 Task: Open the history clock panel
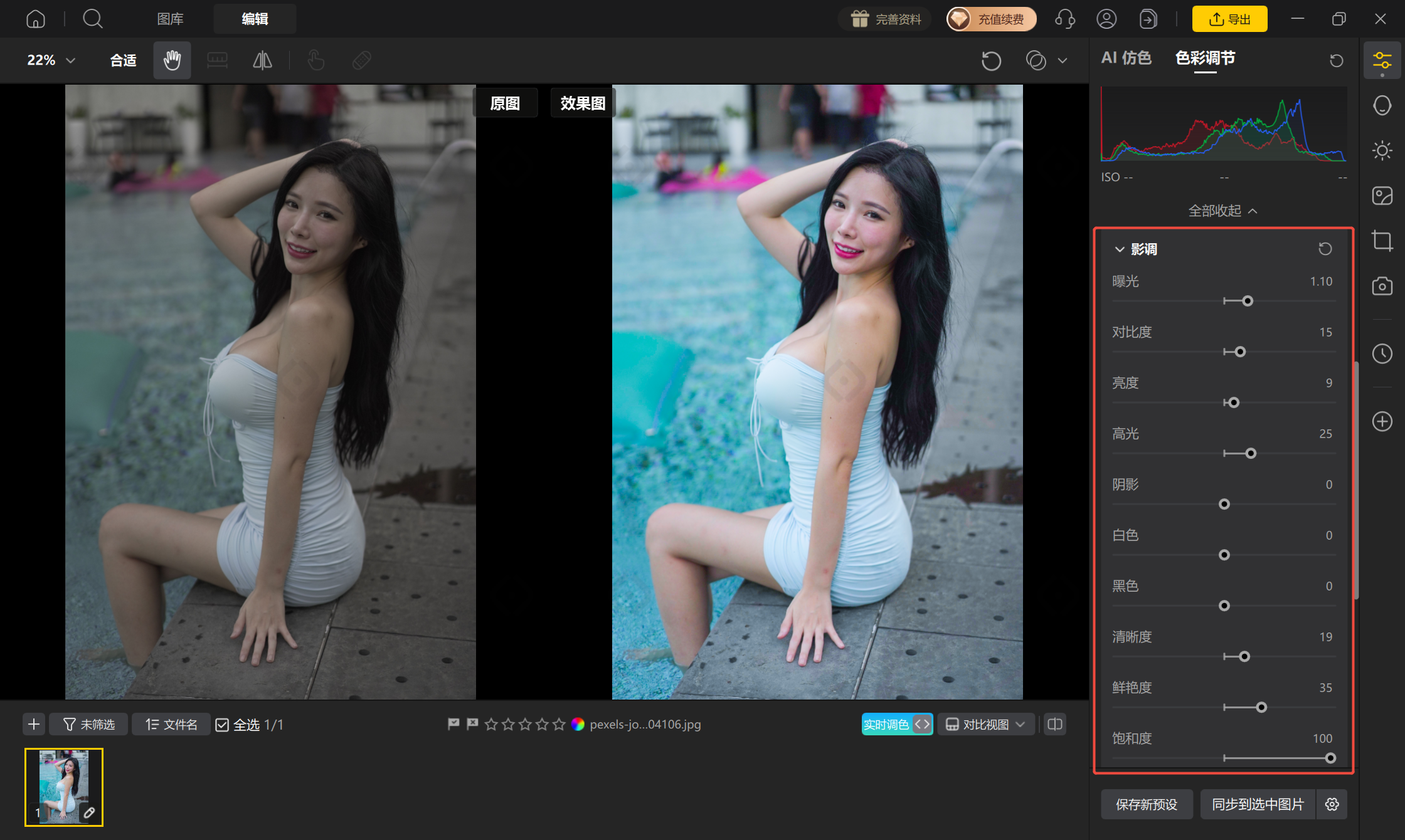[x=1382, y=354]
